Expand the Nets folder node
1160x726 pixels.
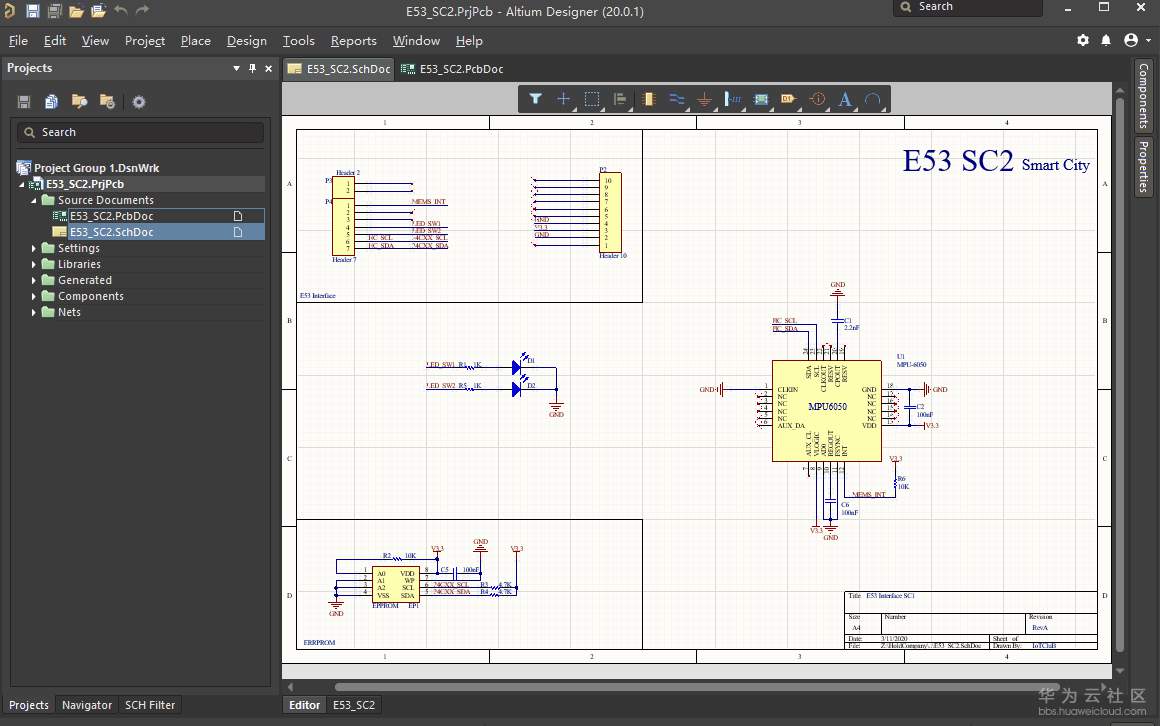34,312
